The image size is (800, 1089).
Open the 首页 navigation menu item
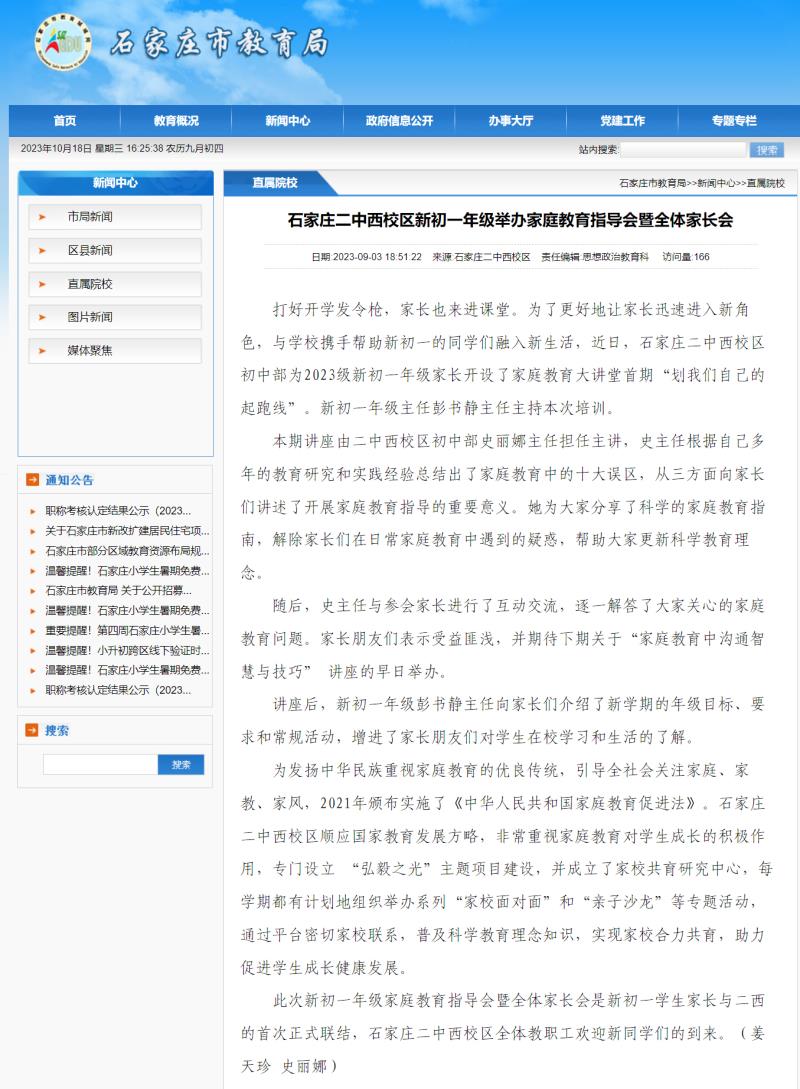(65, 121)
